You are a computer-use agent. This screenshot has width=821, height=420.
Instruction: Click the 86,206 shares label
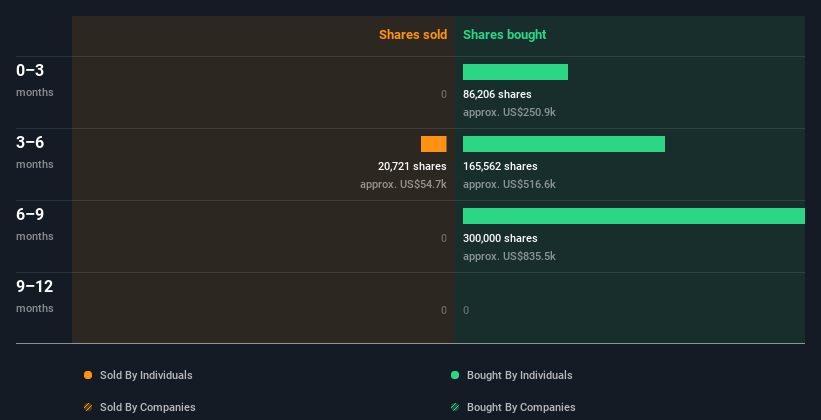(497, 94)
